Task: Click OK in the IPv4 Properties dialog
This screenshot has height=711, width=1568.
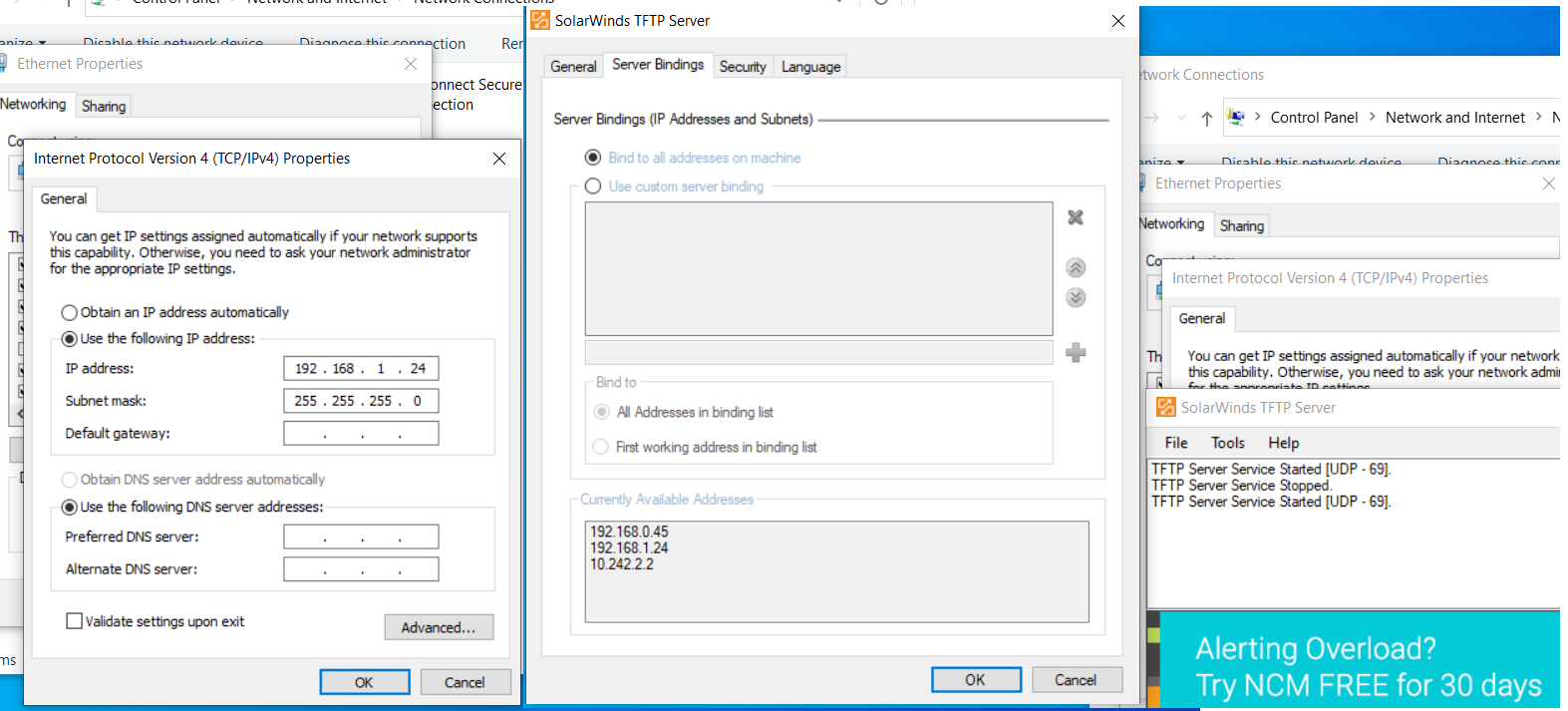Action: point(365,682)
